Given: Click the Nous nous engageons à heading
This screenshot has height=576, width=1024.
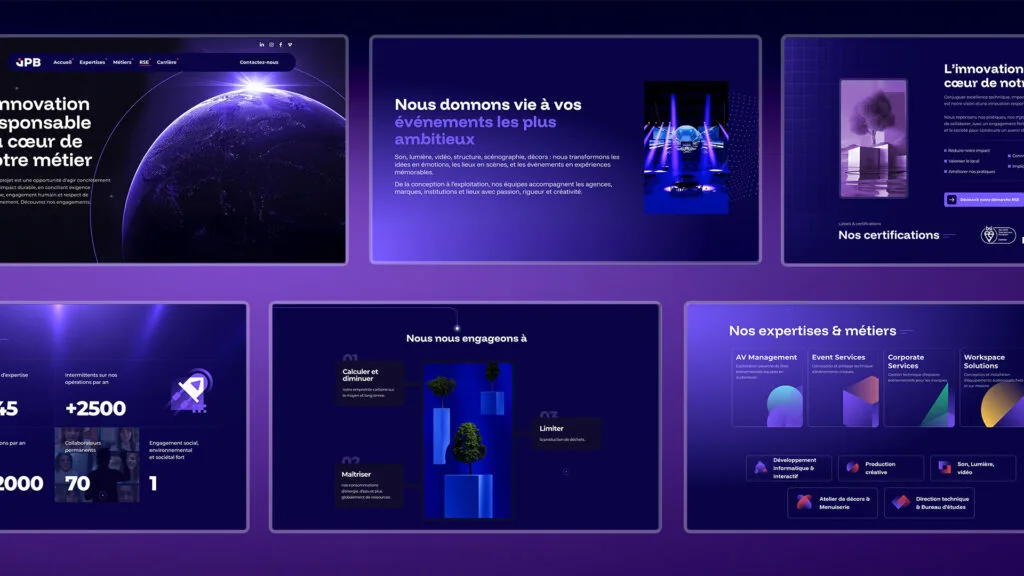Looking at the screenshot, I should 466,338.
